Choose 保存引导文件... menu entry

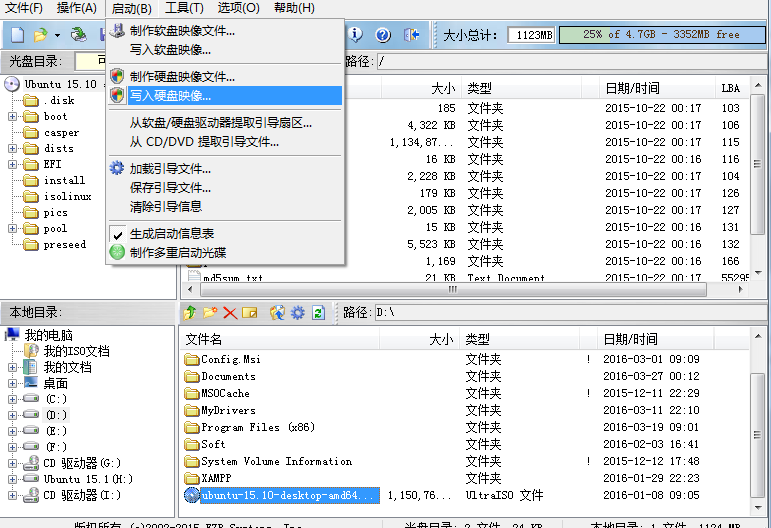coord(225,187)
